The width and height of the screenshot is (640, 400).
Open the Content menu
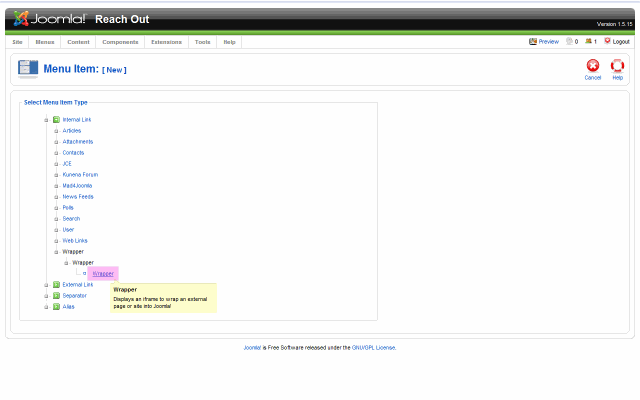[x=78, y=42]
